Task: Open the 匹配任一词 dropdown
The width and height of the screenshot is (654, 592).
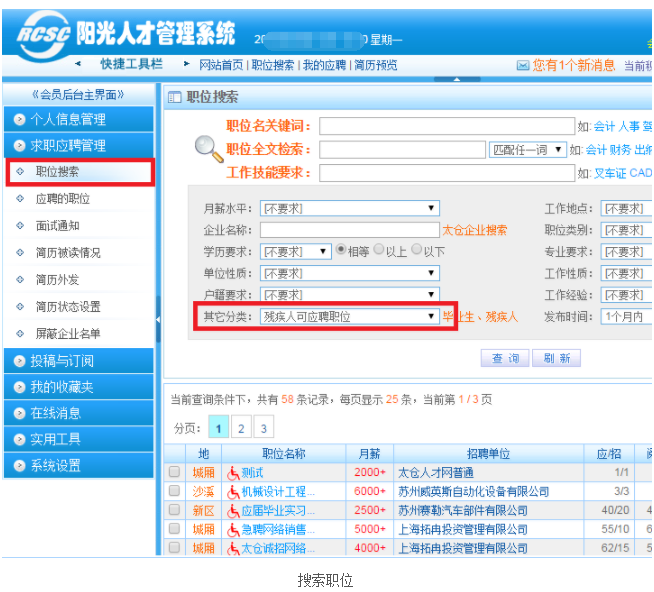Action: tap(528, 150)
